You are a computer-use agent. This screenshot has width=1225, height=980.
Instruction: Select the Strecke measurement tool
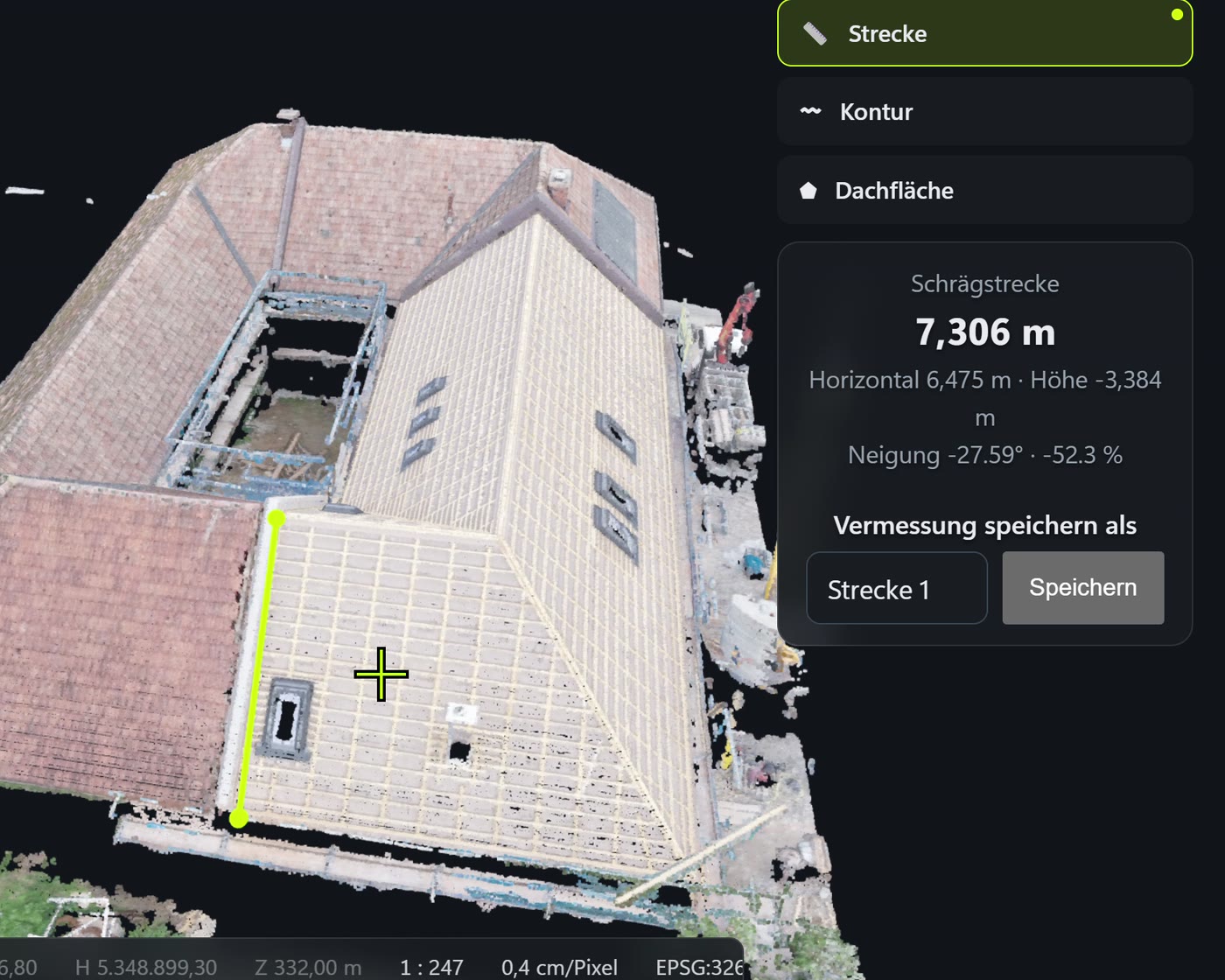tap(984, 33)
